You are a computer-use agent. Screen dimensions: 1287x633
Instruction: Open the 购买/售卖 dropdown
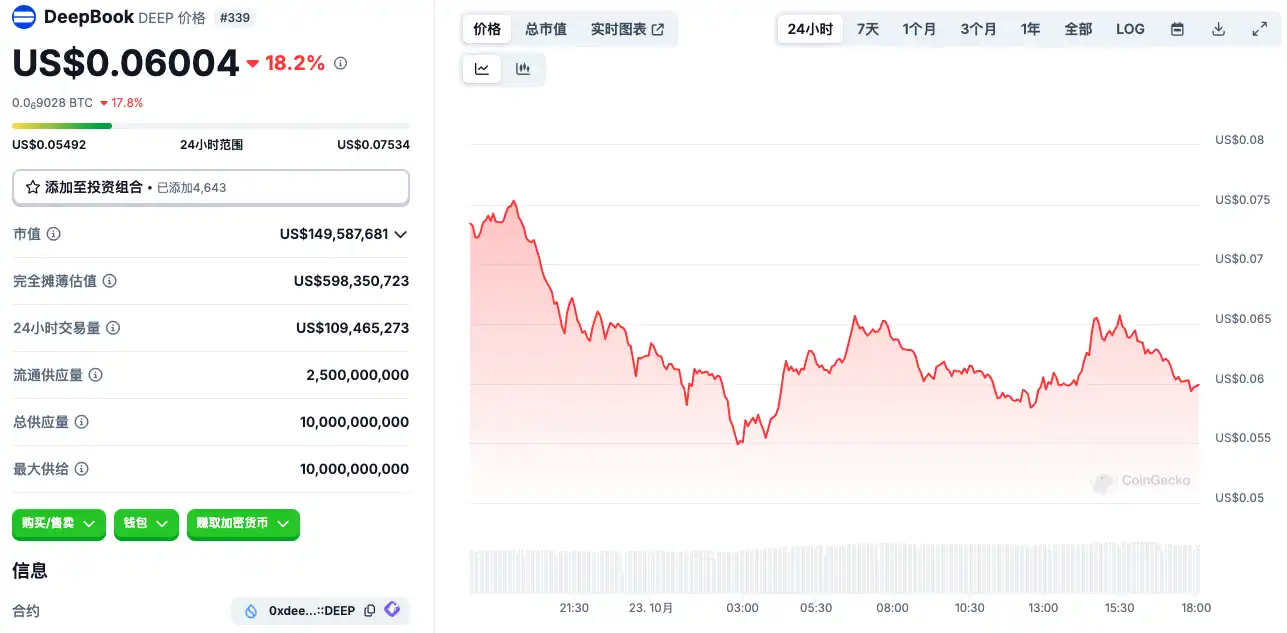tap(59, 523)
